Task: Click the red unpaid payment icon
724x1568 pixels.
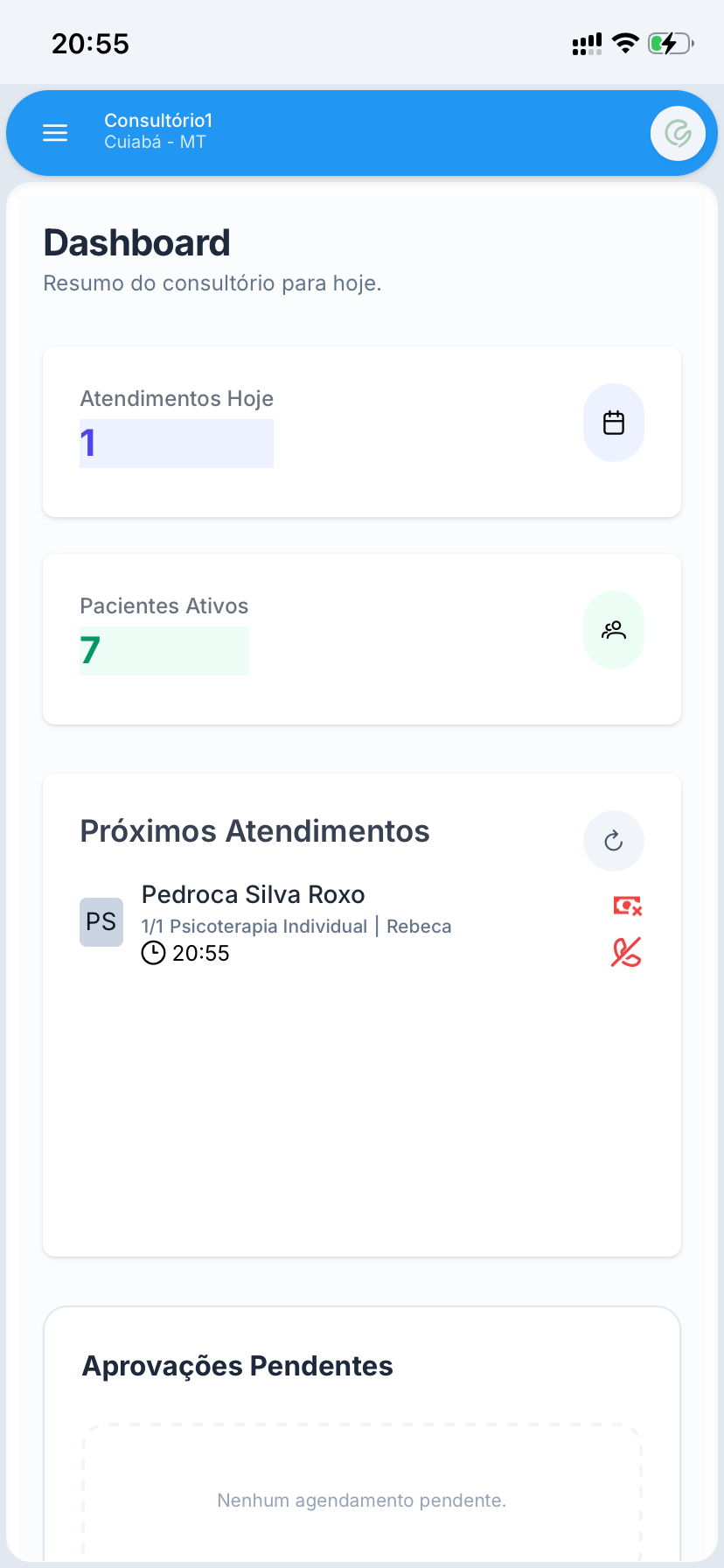Action: point(627,906)
